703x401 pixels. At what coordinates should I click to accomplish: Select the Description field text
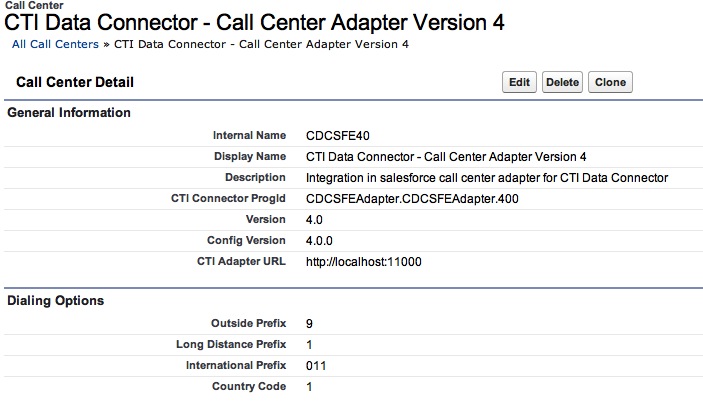tap(486, 178)
